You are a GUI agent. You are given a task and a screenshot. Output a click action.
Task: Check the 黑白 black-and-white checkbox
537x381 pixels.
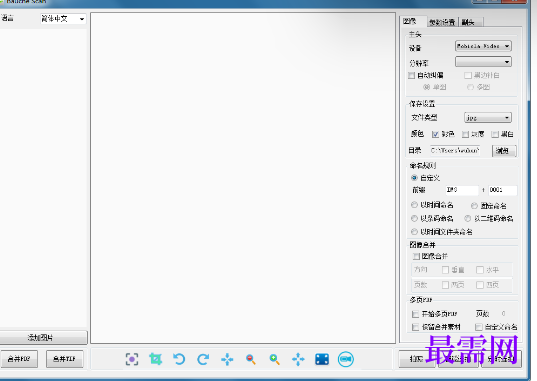(495, 134)
